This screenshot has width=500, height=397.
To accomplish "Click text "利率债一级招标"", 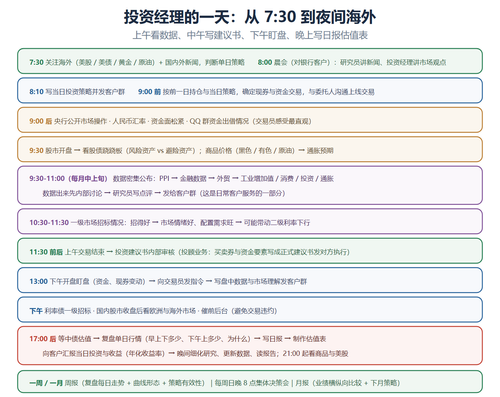I will pyautogui.click(x=68, y=311).
